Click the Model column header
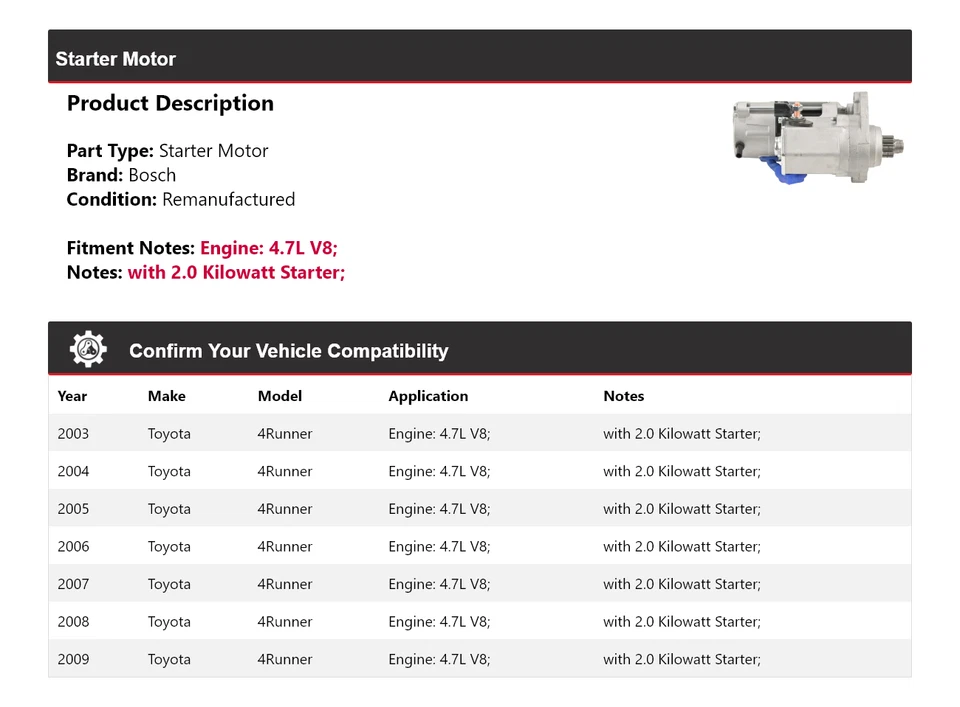This screenshot has width=960, height=707. click(279, 396)
